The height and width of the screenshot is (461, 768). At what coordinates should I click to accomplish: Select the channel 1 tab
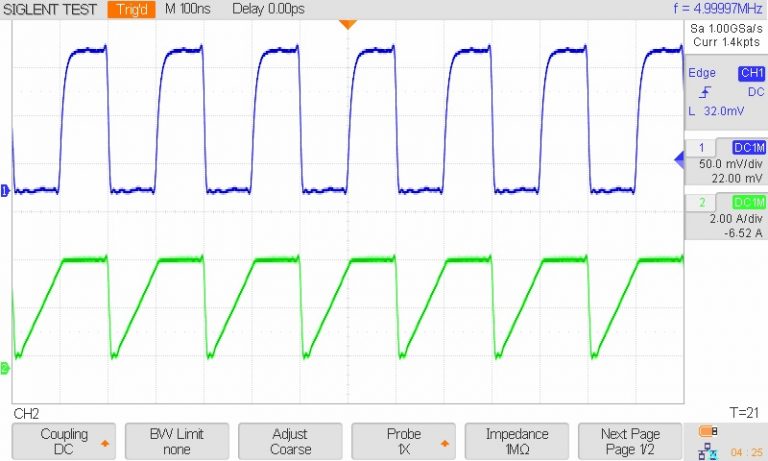pyautogui.click(x=701, y=148)
